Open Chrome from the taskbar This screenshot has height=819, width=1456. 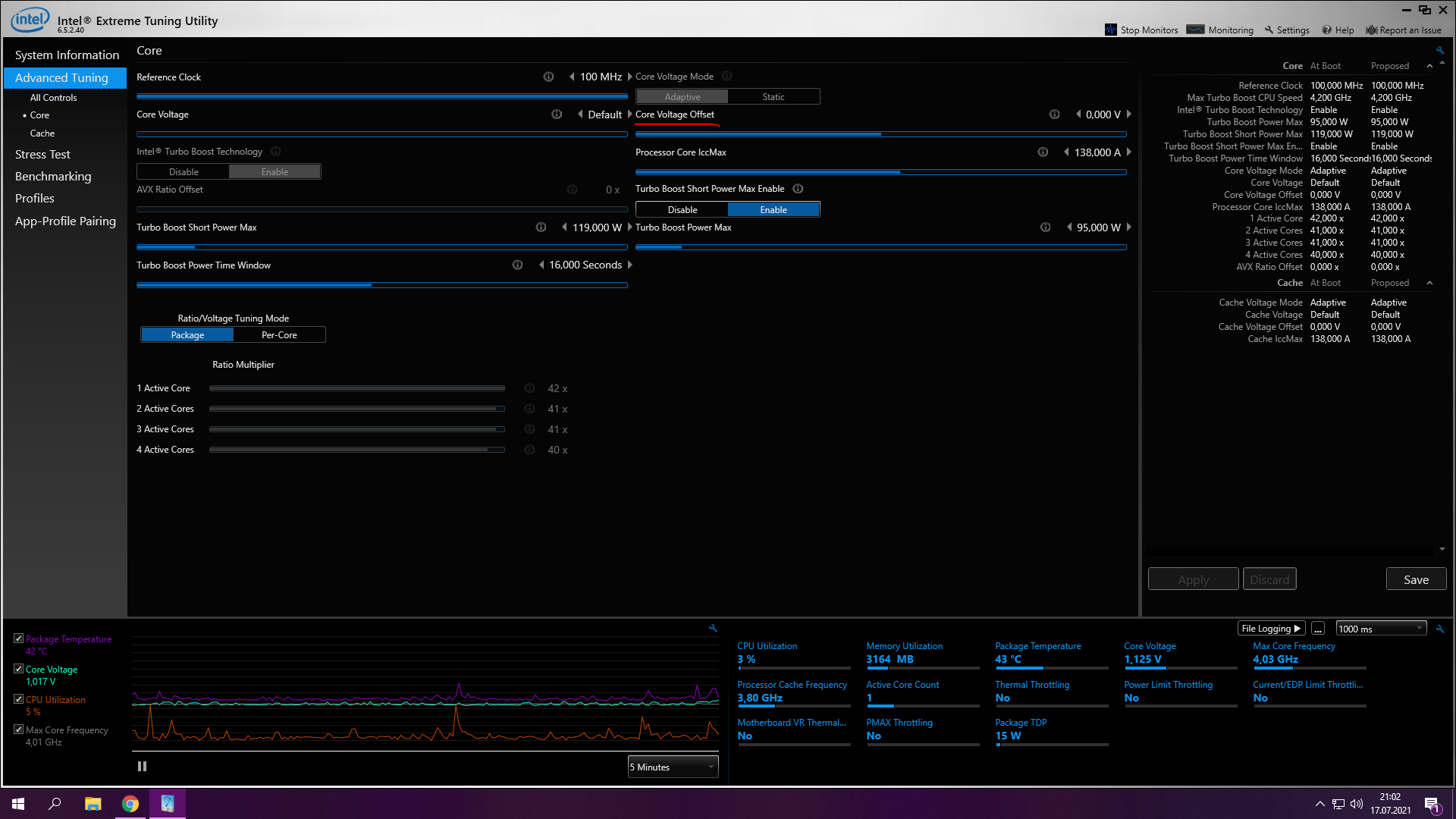(x=130, y=804)
